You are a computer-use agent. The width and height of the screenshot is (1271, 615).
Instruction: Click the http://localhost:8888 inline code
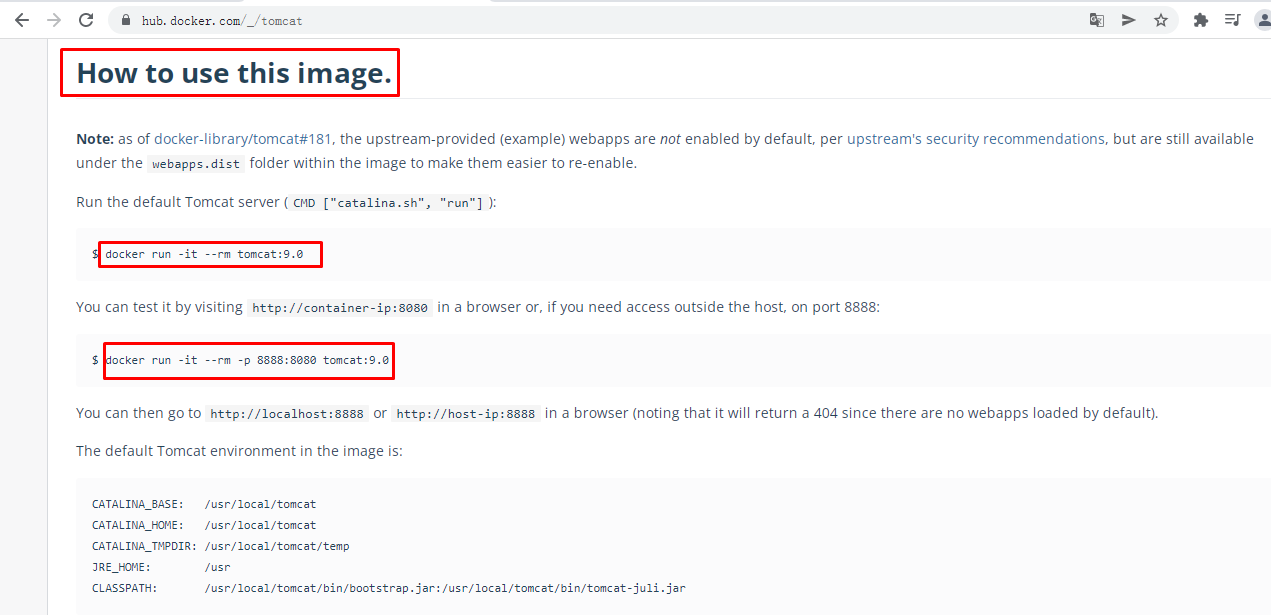287,414
